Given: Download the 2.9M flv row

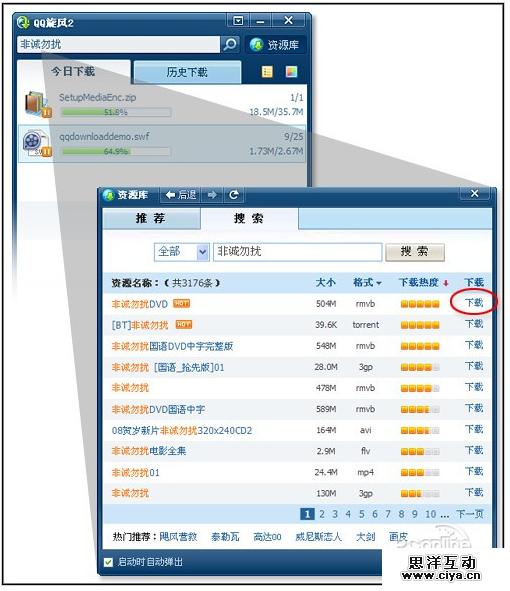Looking at the screenshot, I should [x=474, y=450].
